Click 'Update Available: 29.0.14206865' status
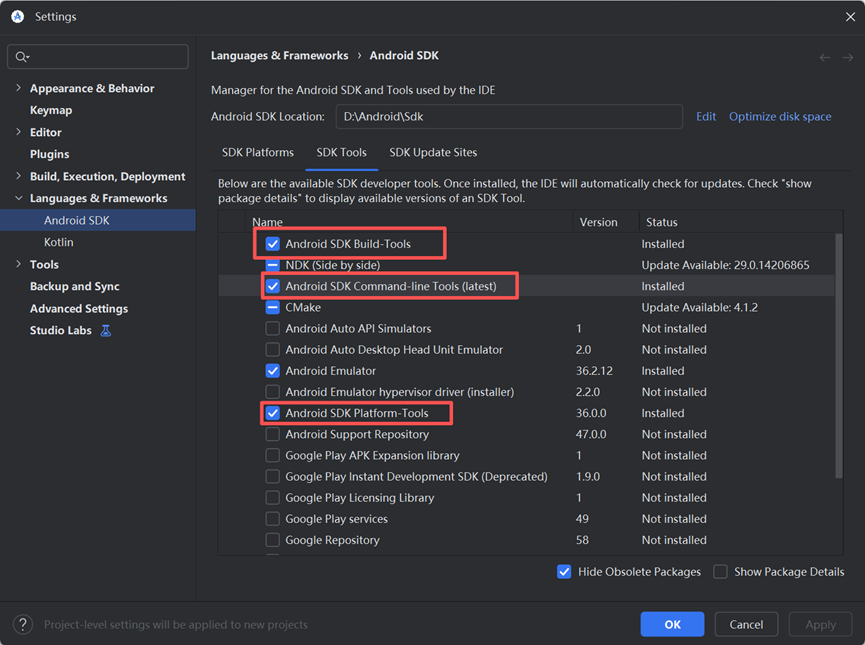Screen dimensions: 865x645 [725, 265]
